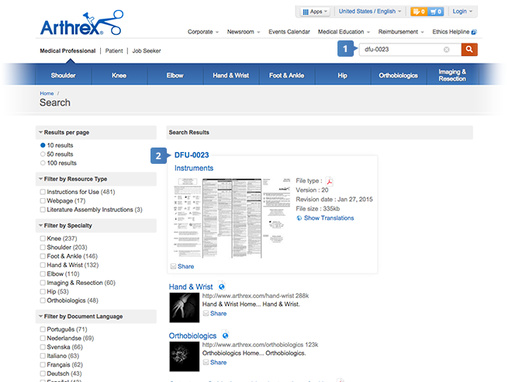The width and height of the screenshot is (512, 382).
Task: Clear the search field with the X icon
Action: coord(446,50)
